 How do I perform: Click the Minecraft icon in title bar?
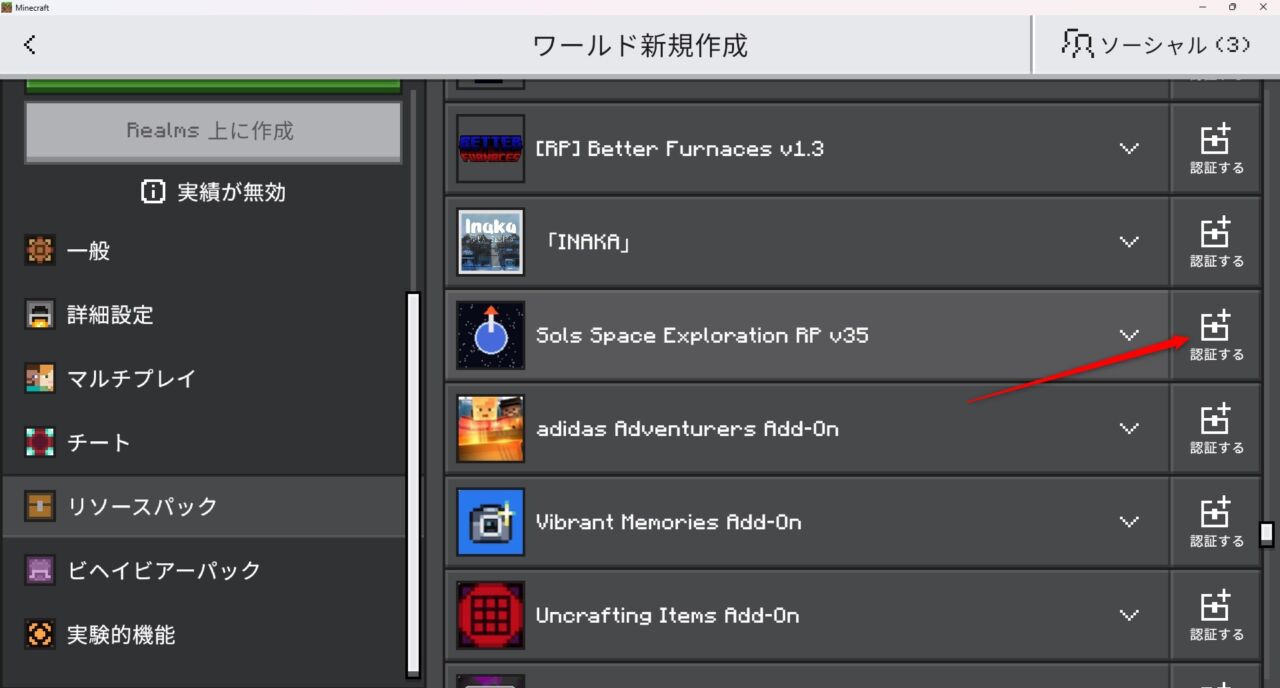pos(7,7)
